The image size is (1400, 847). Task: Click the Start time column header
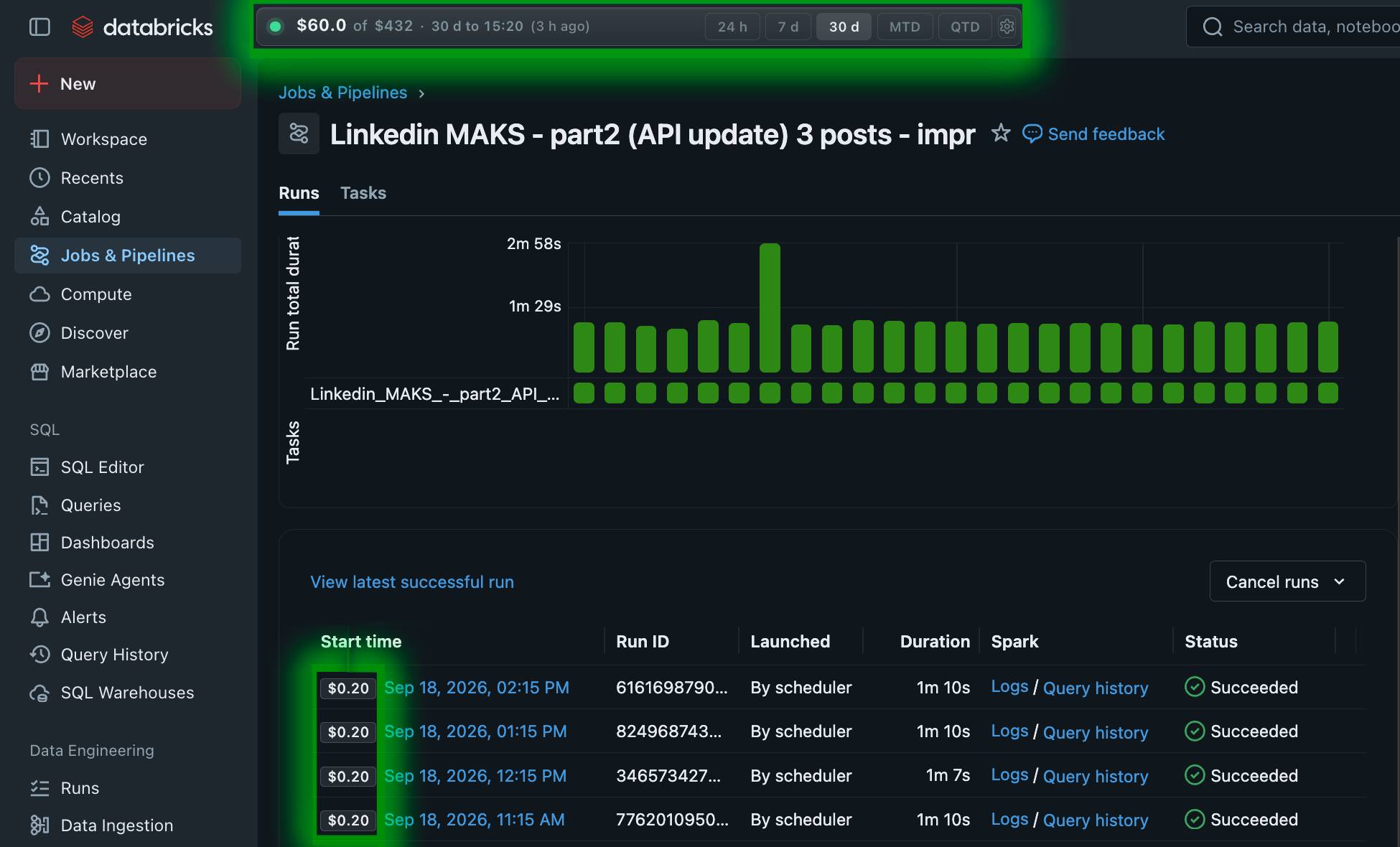click(x=361, y=642)
